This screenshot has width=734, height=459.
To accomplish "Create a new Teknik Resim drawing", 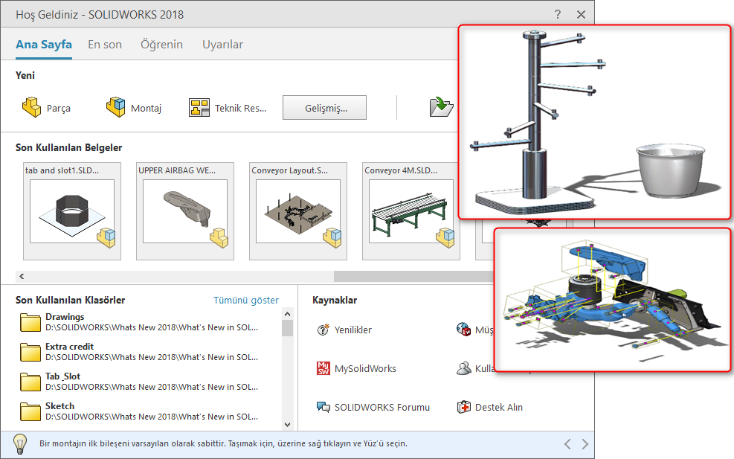I will tap(228, 108).
